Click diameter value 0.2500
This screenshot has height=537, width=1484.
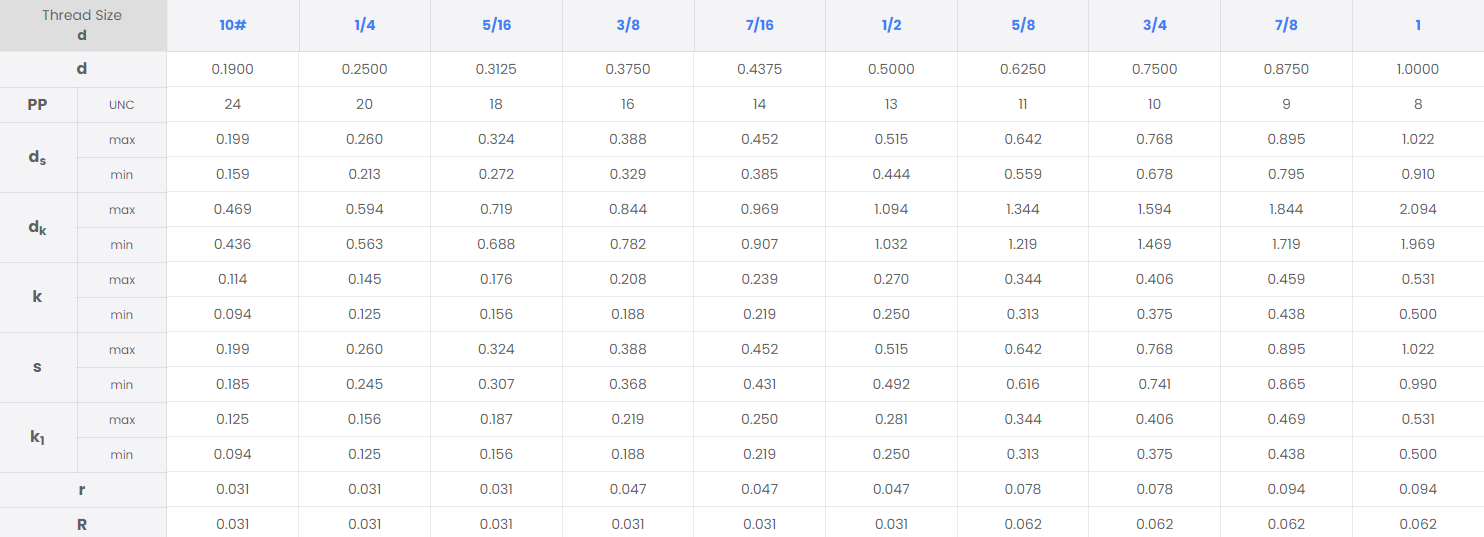click(364, 69)
